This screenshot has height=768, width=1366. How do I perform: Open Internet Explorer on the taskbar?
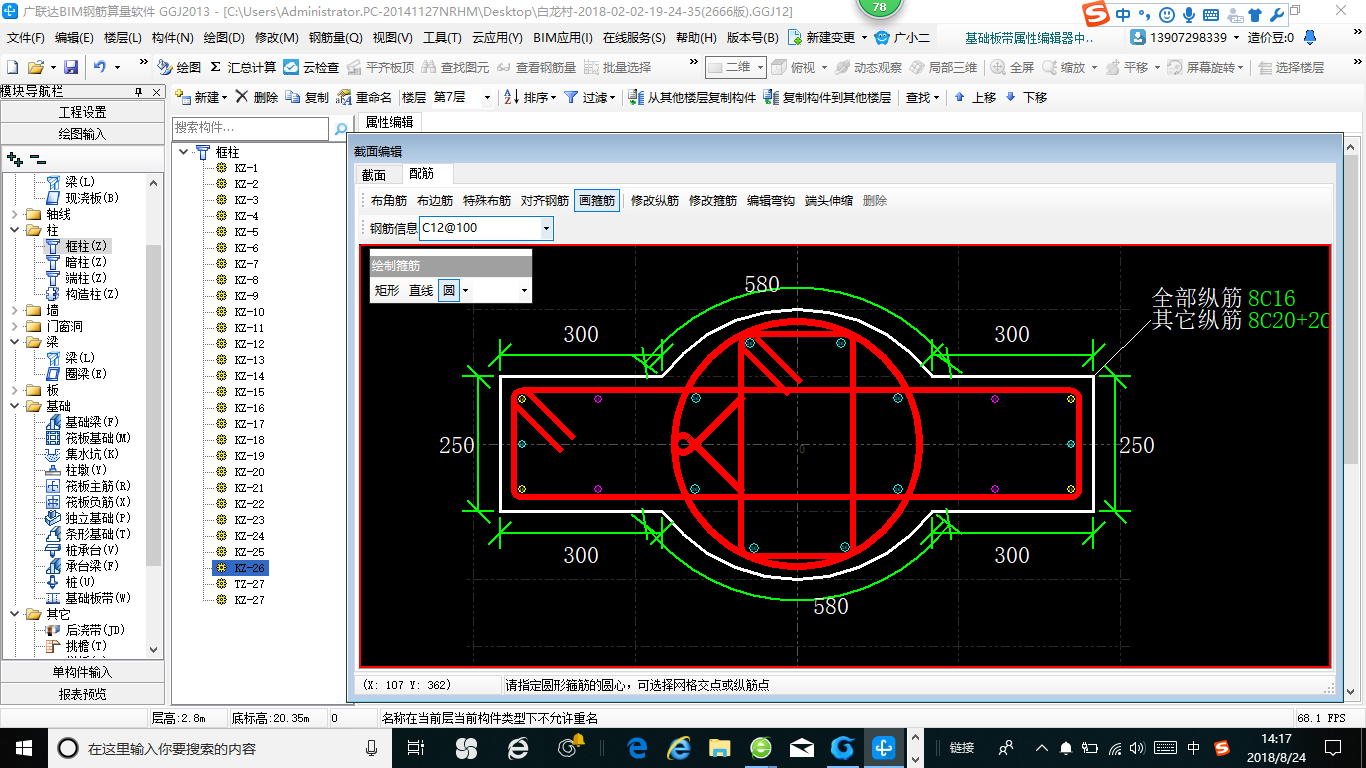tap(680, 747)
